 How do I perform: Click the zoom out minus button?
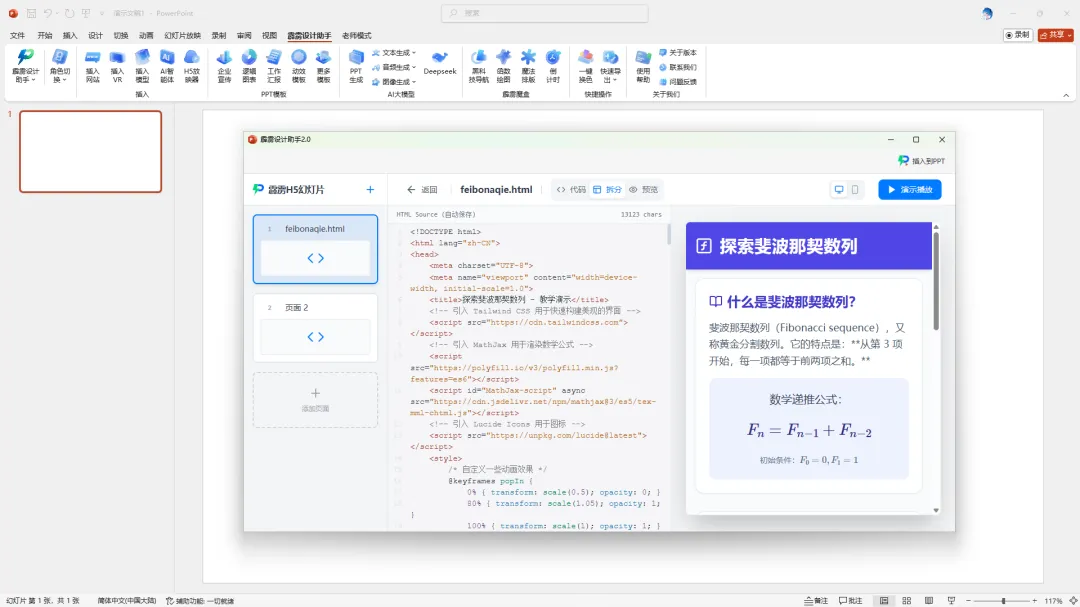[x=968, y=601]
